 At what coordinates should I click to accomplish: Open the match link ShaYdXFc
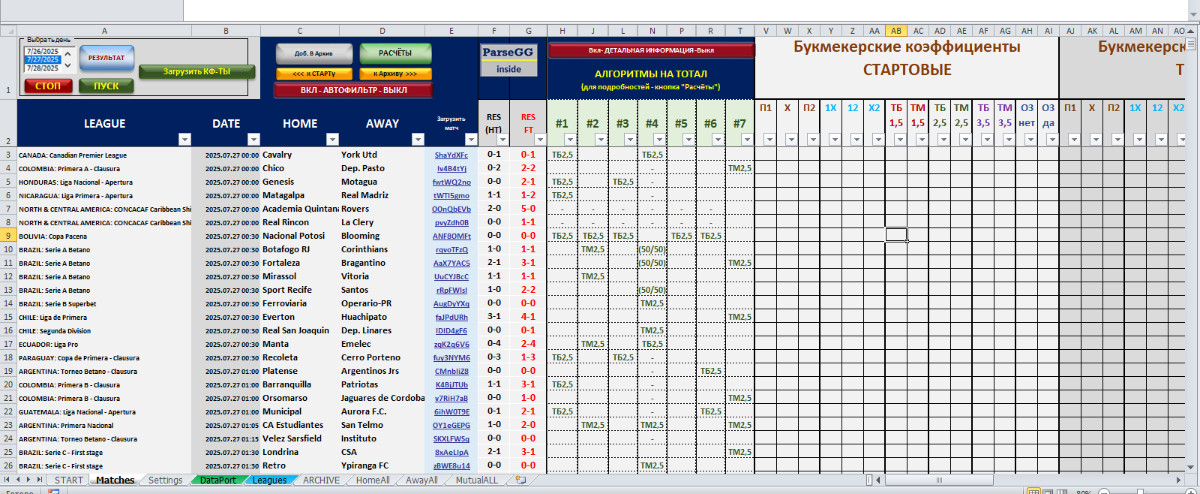[451, 155]
